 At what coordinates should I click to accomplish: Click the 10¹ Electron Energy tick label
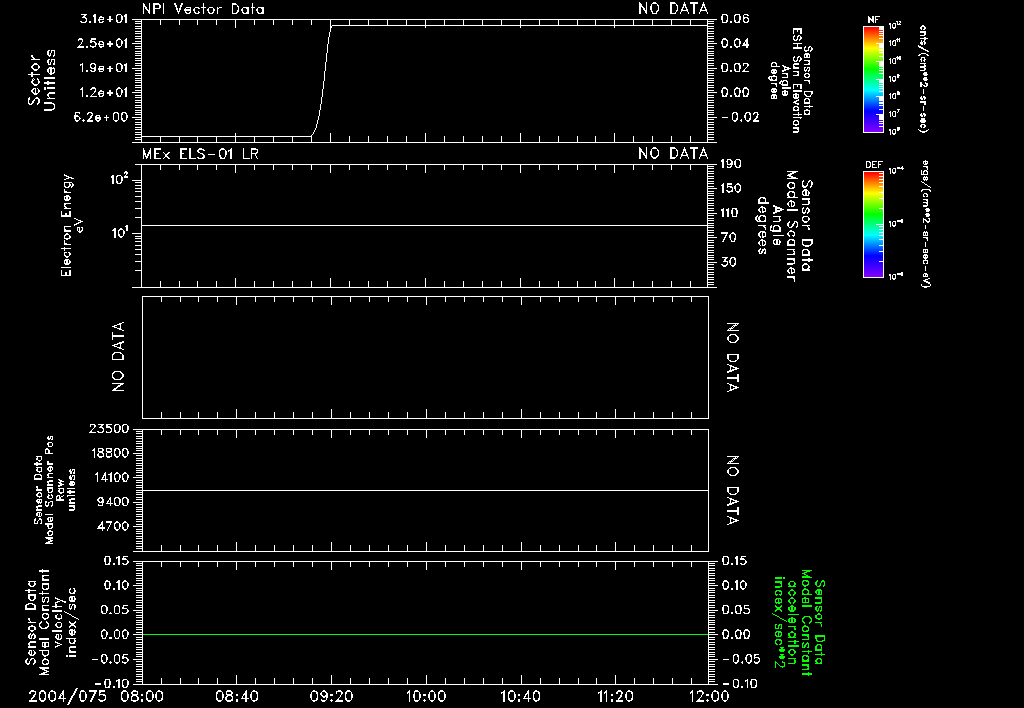119,233
